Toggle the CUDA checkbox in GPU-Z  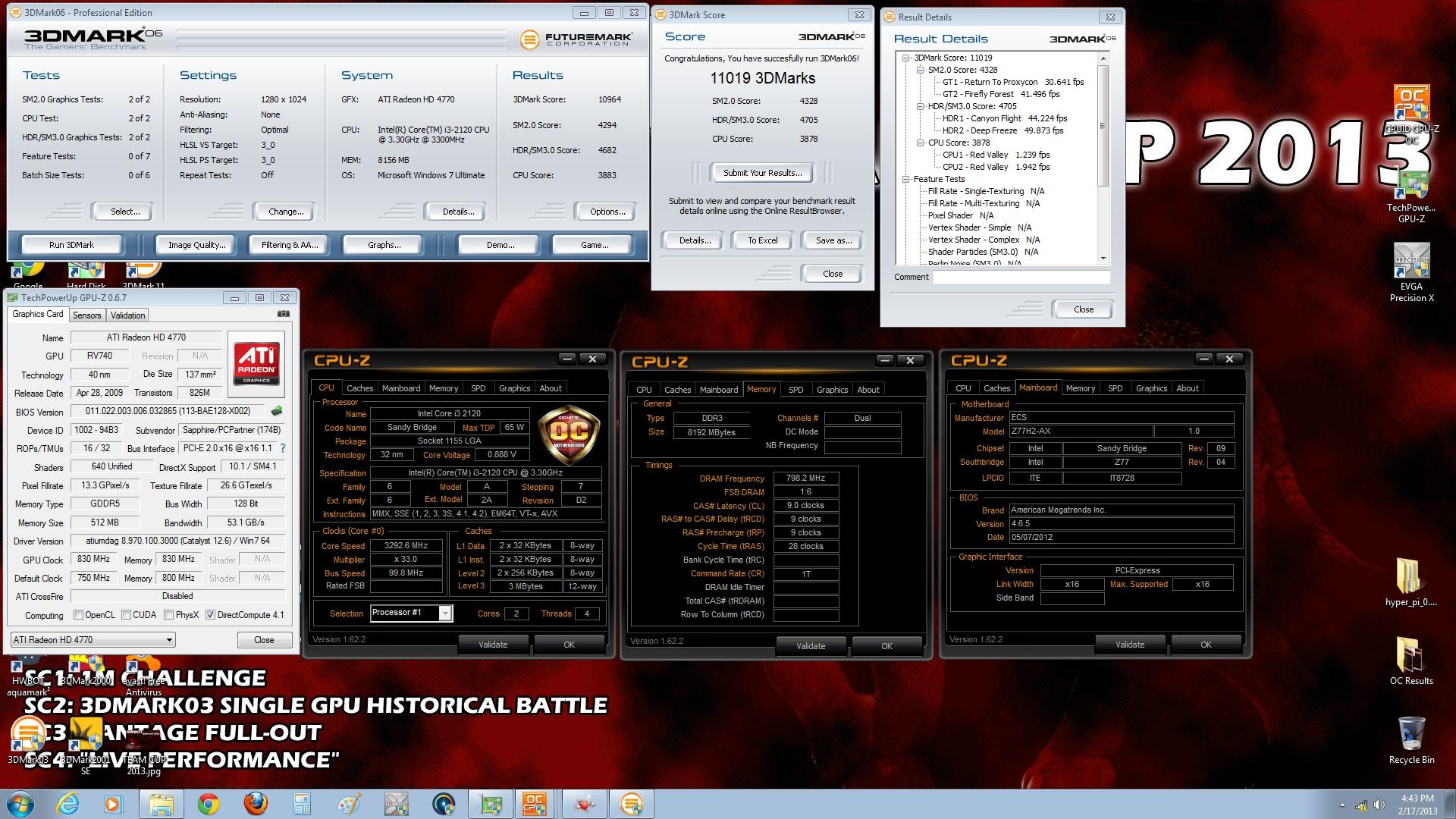click(x=126, y=614)
